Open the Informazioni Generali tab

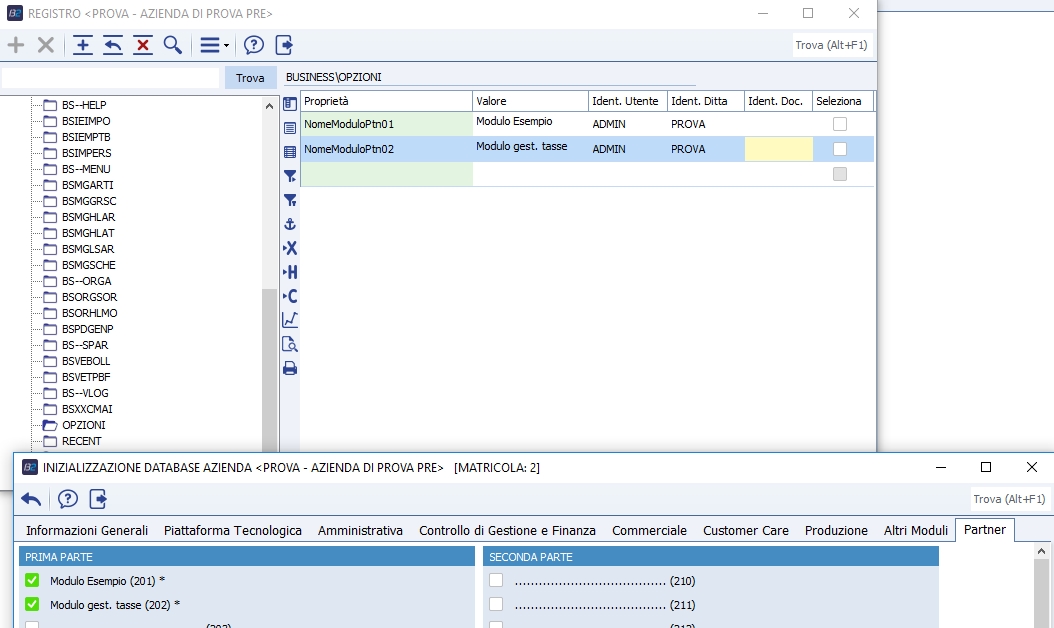(87, 531)
